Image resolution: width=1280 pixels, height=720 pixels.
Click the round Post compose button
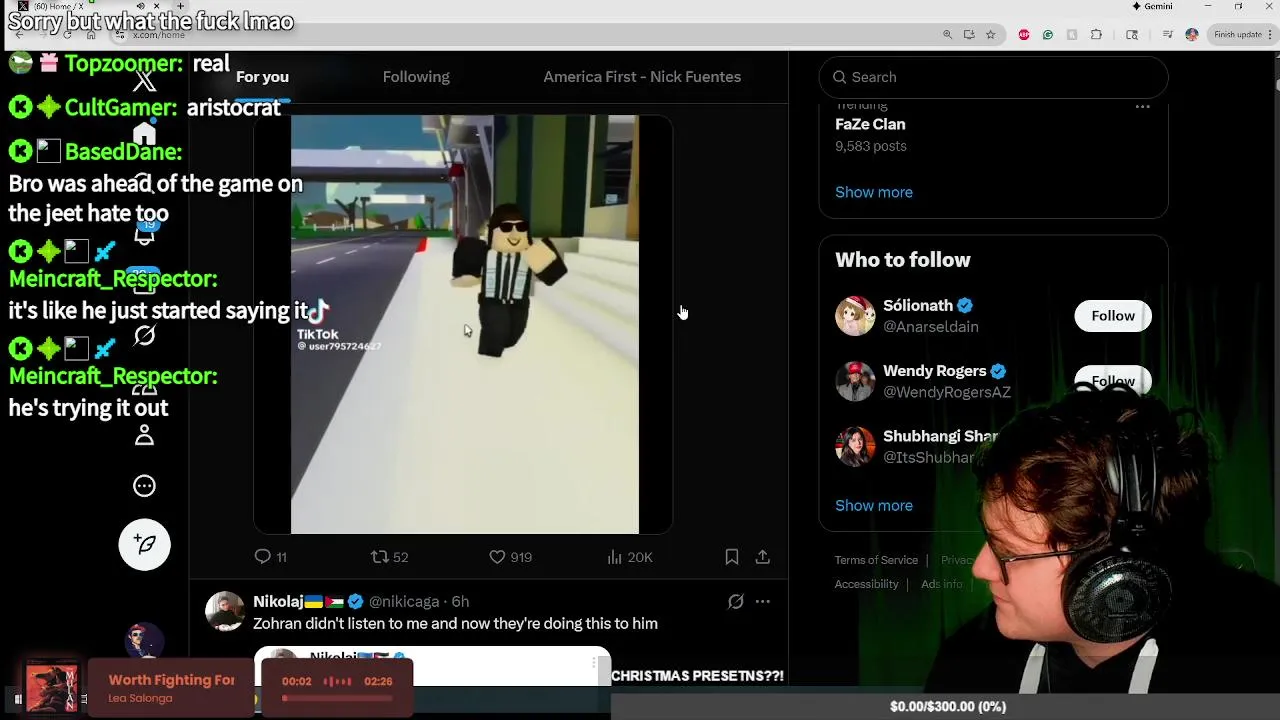coord(144,544)
